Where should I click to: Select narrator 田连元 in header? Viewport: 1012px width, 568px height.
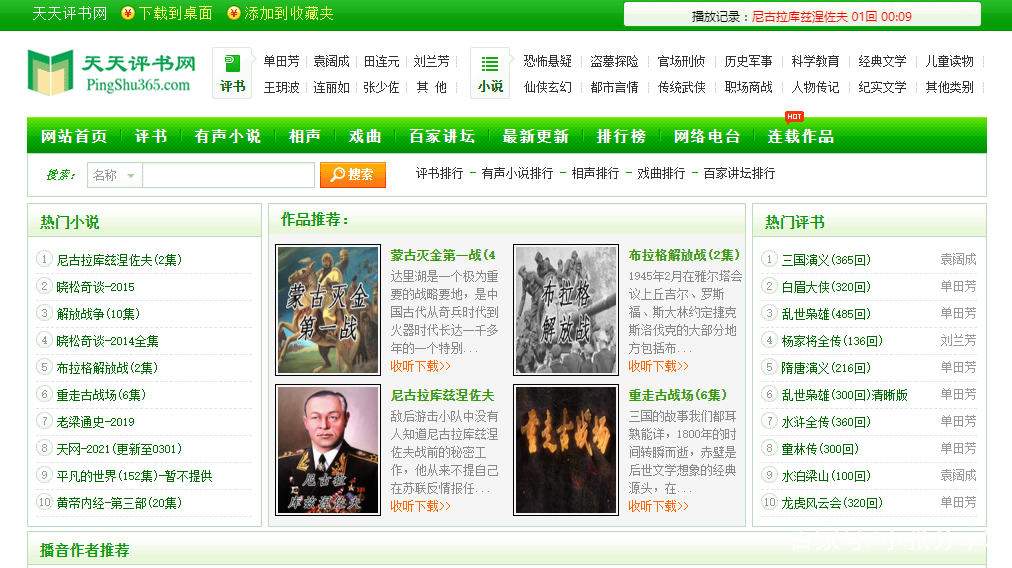point(381,61)
